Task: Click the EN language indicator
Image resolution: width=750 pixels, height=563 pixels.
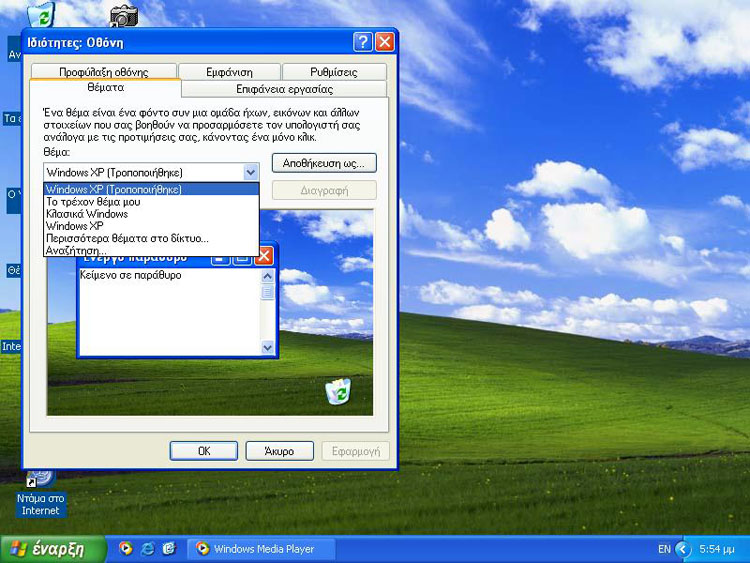Action: pyautogui.click(x=664, y=549)
